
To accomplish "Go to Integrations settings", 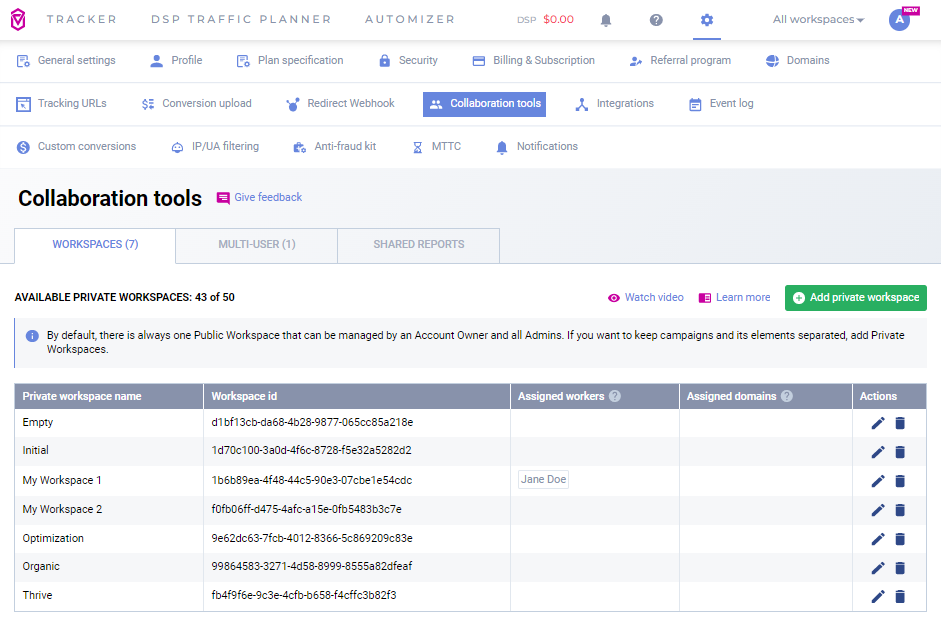I will 614,104.
